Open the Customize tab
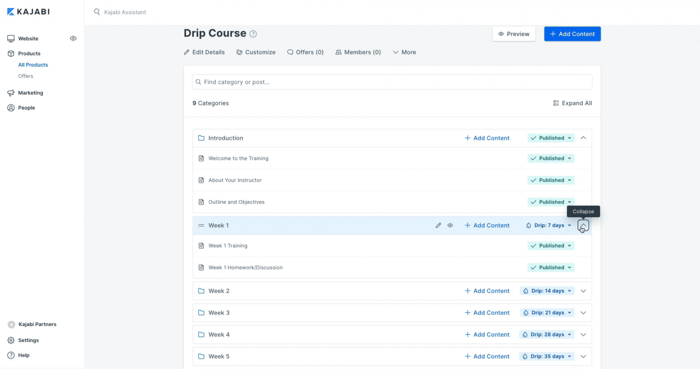This screenshot has width=700, height=369. (256, 52)
